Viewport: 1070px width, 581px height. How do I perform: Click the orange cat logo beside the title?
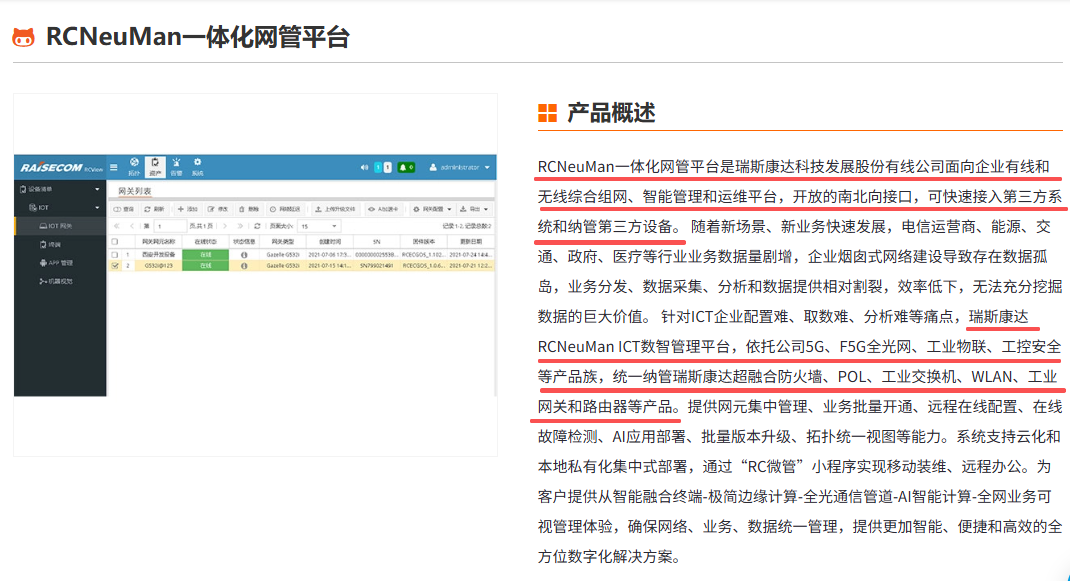23,38
